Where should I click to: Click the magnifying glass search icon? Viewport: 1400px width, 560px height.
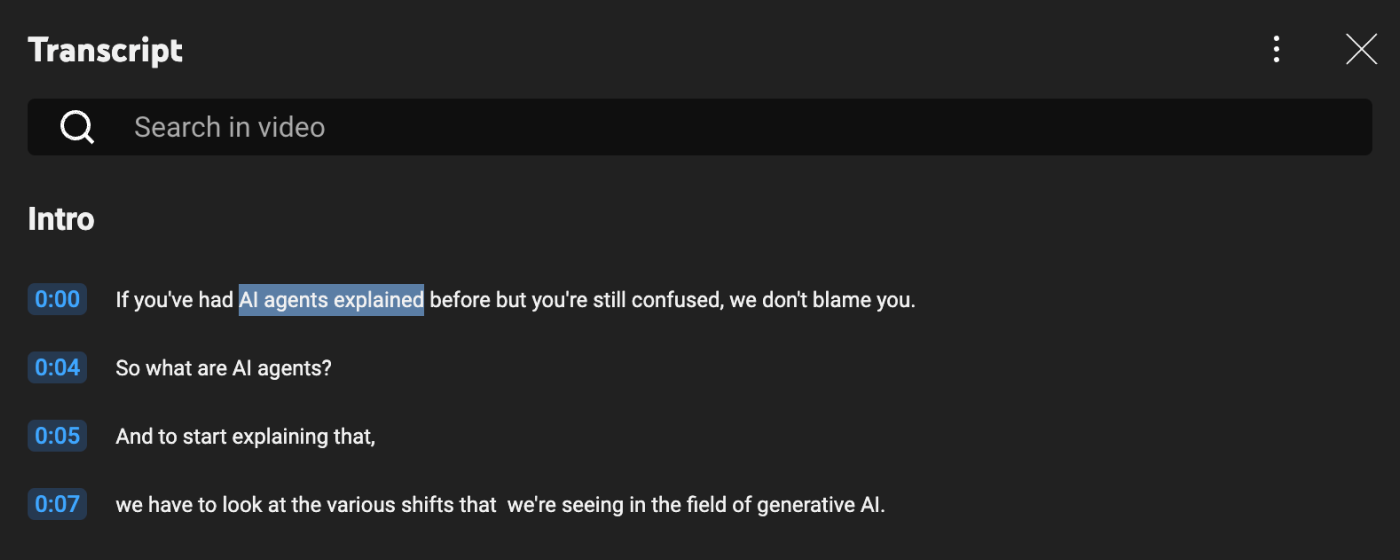pyautogui.click(x=77, y=127)
